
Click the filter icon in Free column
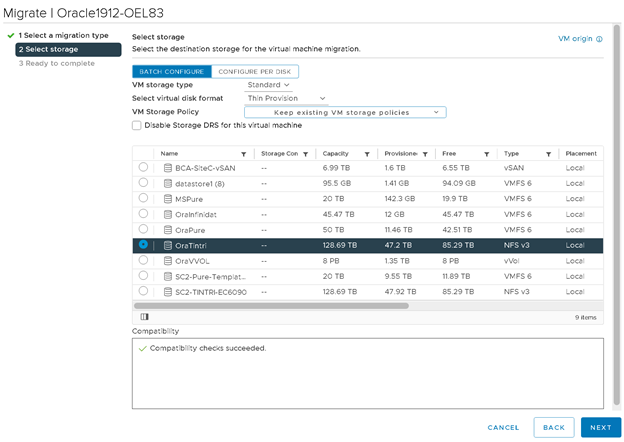pyautogui.click(x=486, y=154)
